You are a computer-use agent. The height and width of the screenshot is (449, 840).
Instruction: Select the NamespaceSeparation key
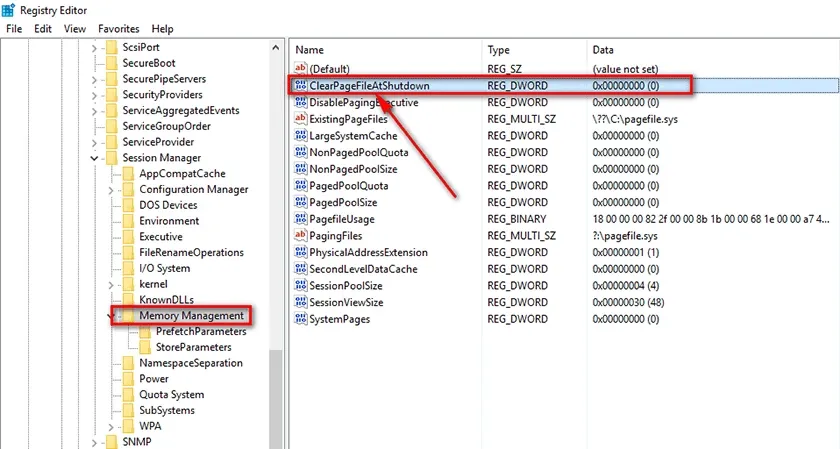tap(191, 363)
